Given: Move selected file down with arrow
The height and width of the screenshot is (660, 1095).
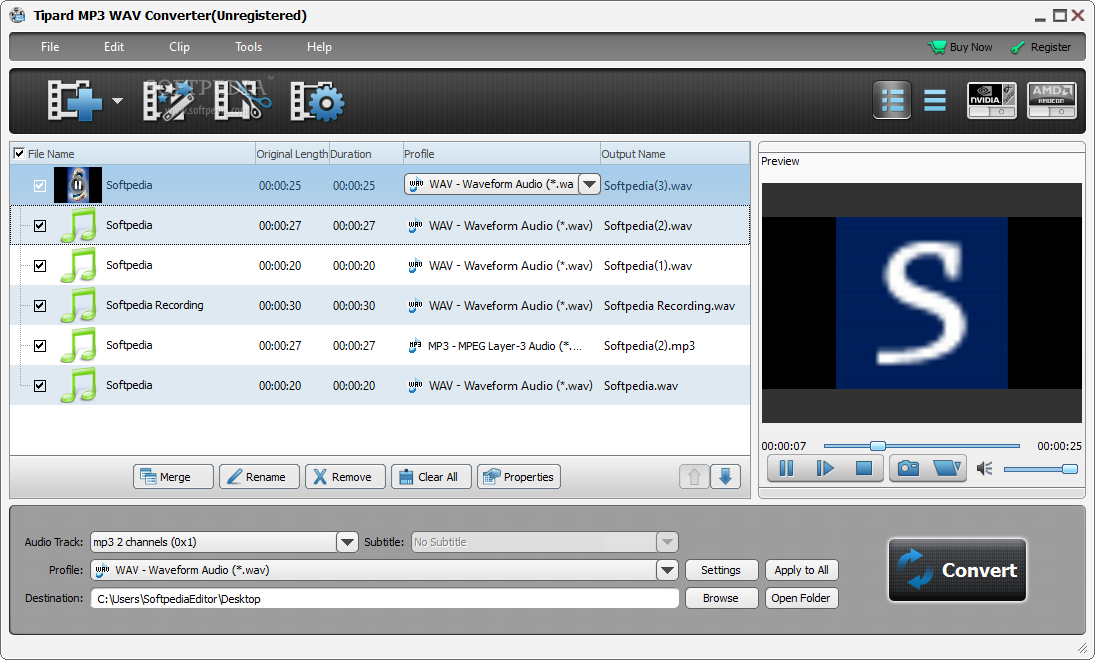Looking at the screenshot, I should pos(726,477).
